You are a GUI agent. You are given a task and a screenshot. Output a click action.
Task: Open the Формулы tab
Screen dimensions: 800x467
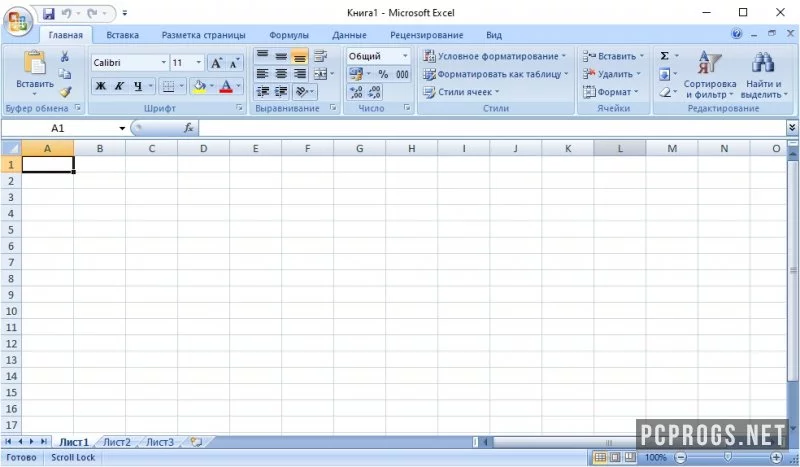point(289,35)
